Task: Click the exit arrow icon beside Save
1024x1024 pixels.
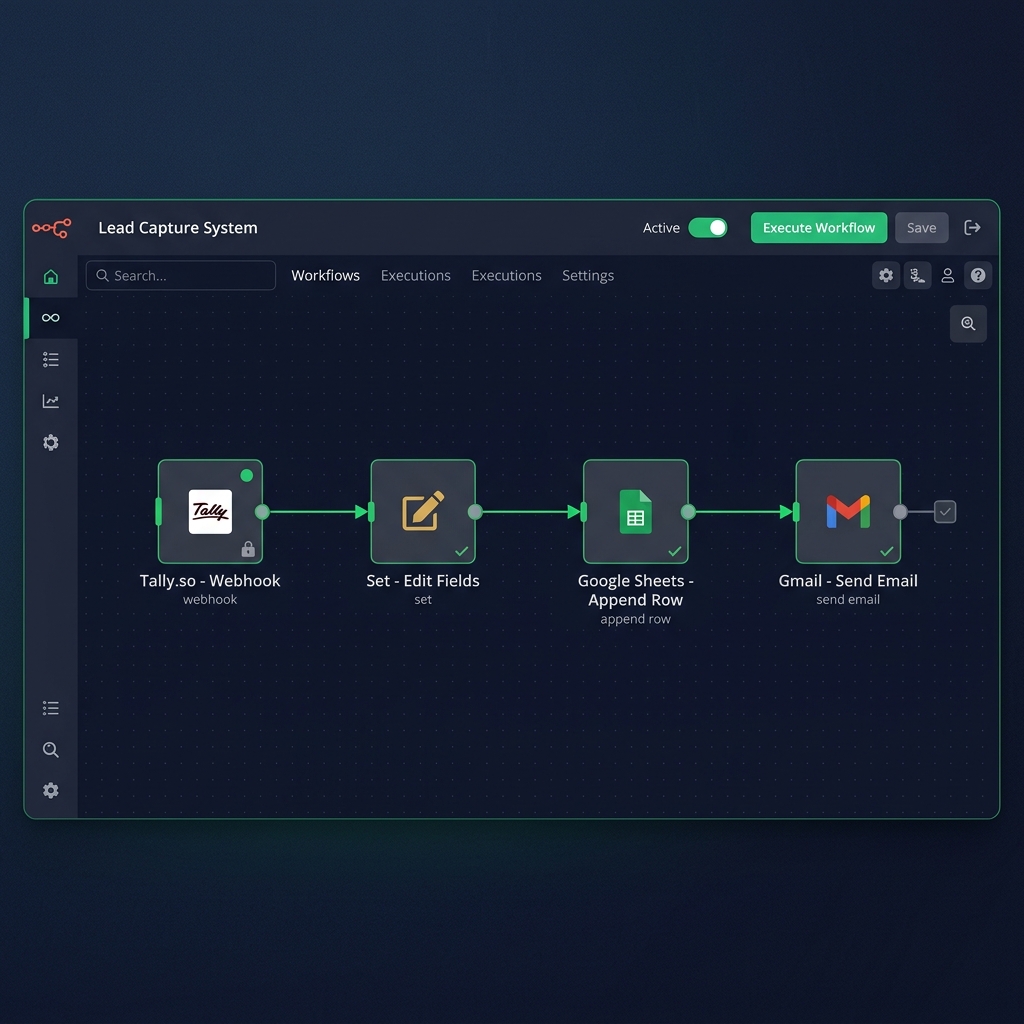Action: point(972,227)
